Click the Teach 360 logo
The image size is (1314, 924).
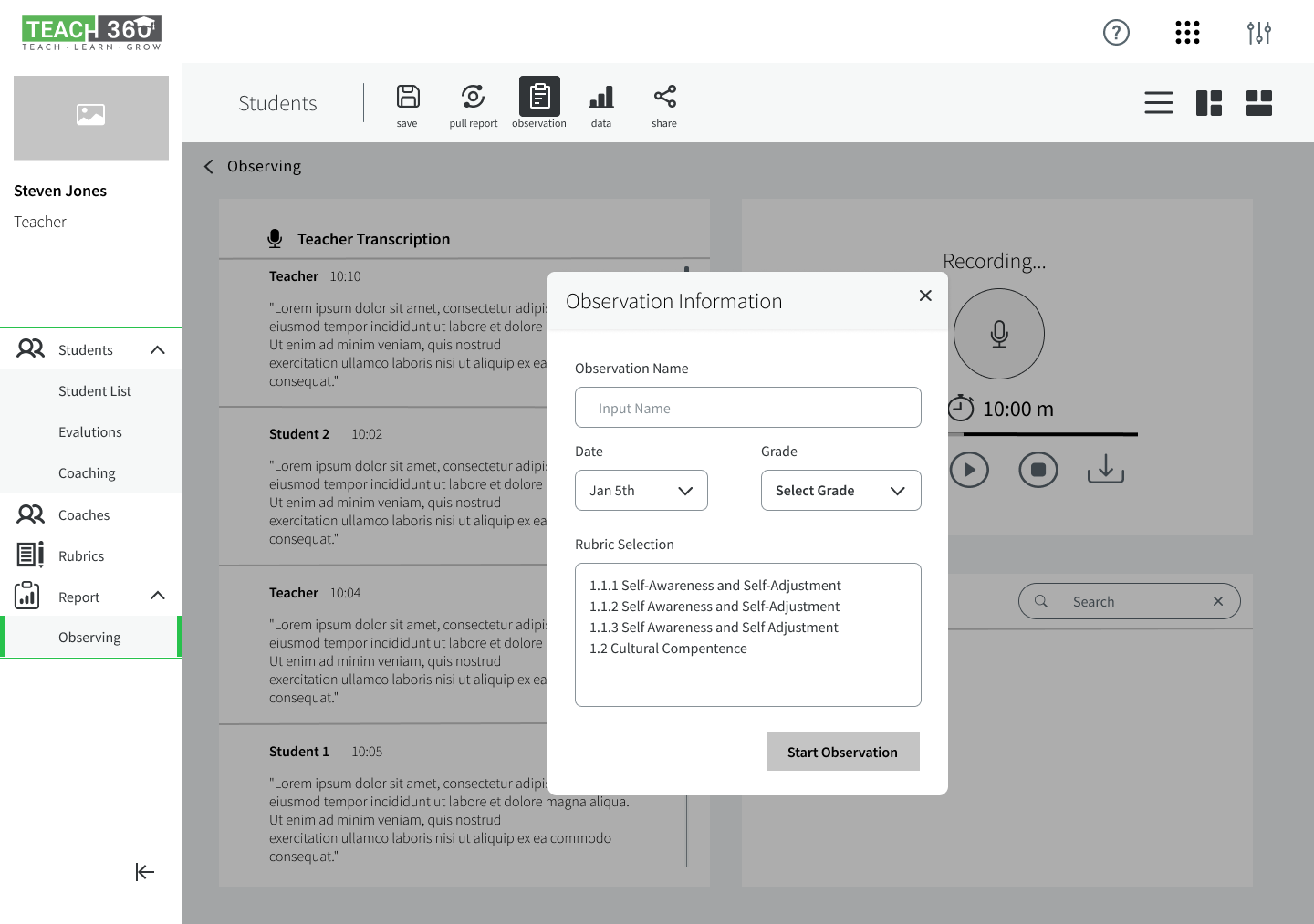pyautogui.click(x=91, y=33)
